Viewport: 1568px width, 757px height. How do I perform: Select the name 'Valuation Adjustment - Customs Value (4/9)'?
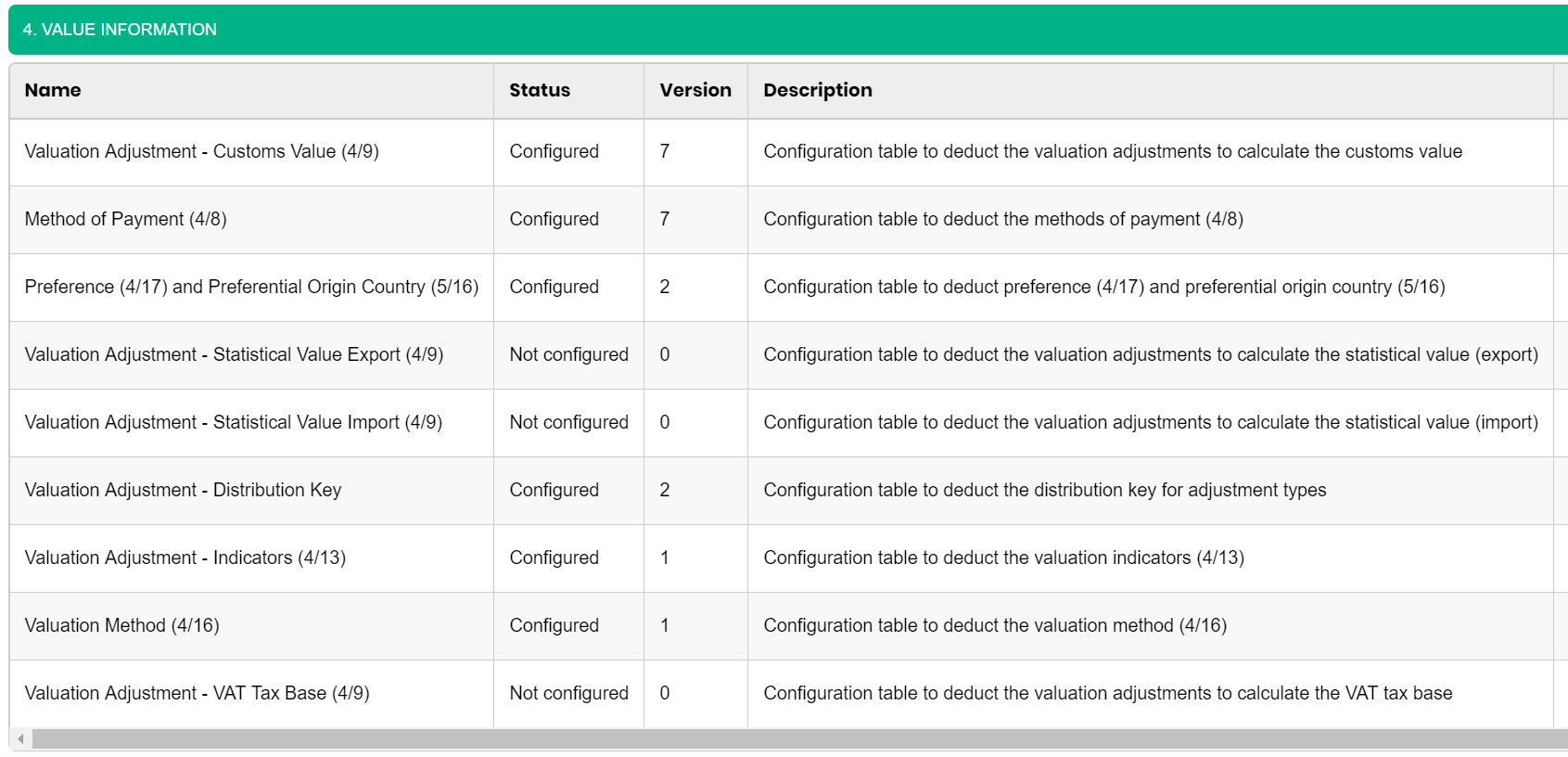coord(202,151)
